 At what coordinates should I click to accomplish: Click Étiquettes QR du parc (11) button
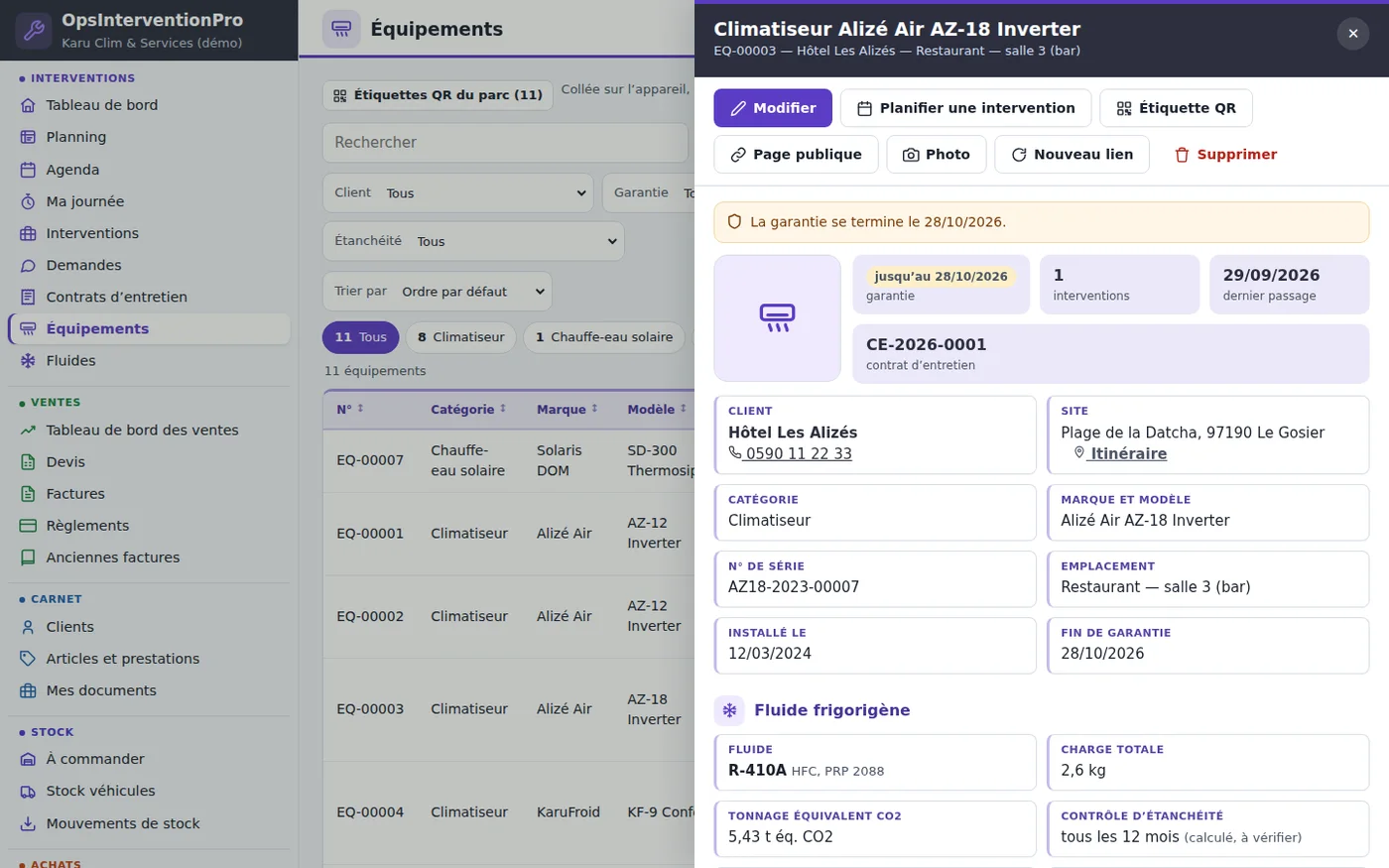coord(438,95)
